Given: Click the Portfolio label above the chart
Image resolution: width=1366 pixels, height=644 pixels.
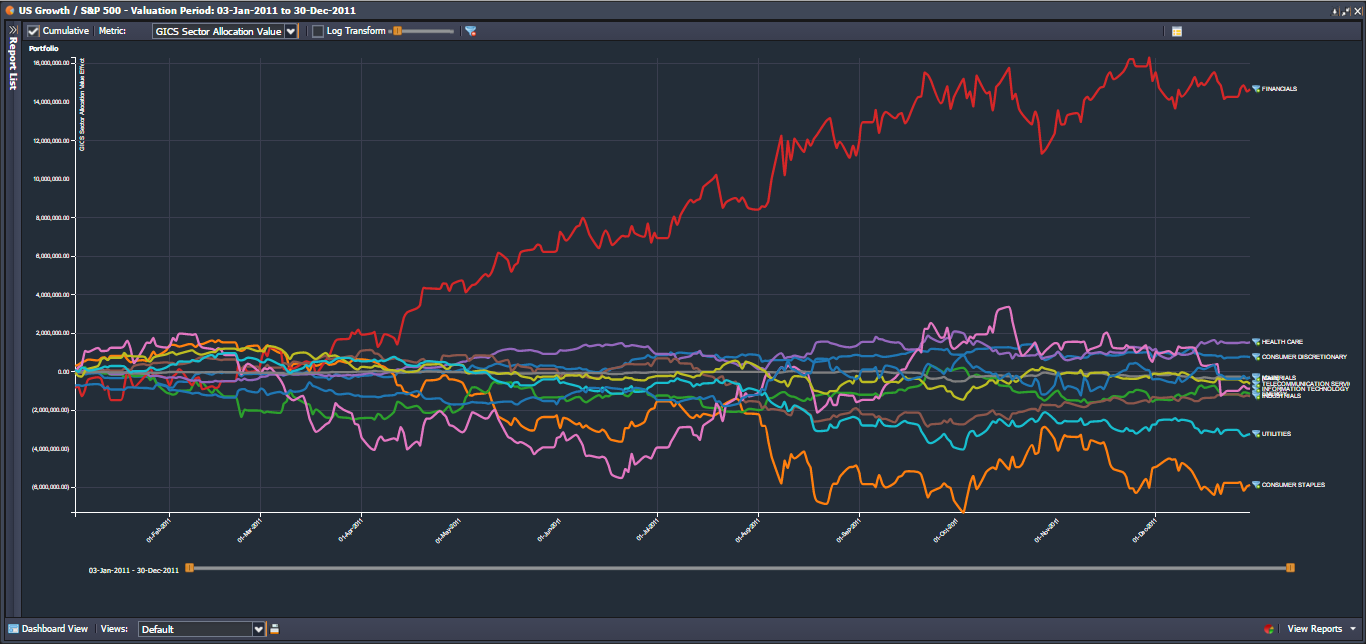Looking at the screenshot, I should 43,48.
